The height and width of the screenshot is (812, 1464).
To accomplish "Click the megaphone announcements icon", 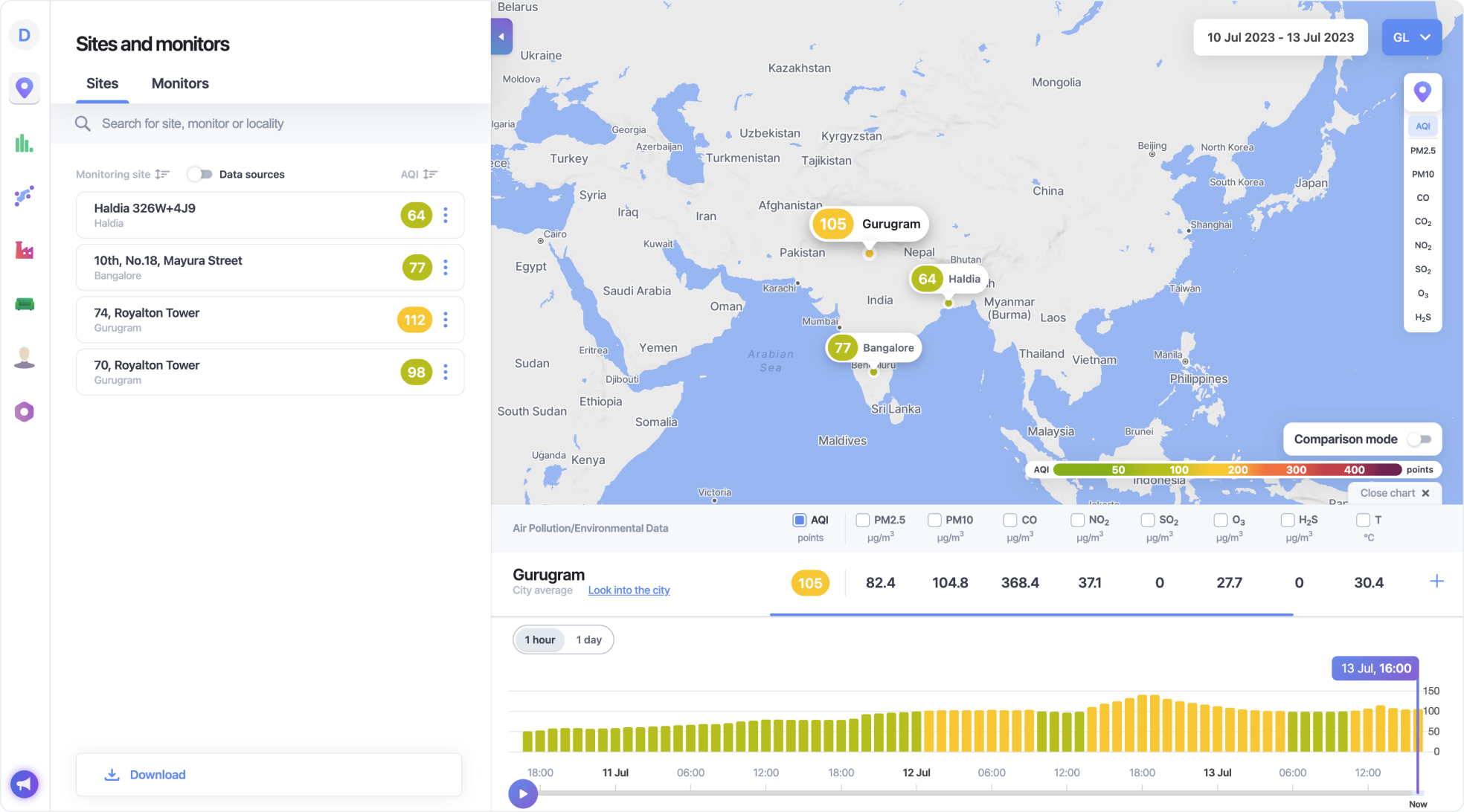I will point(25,783).
